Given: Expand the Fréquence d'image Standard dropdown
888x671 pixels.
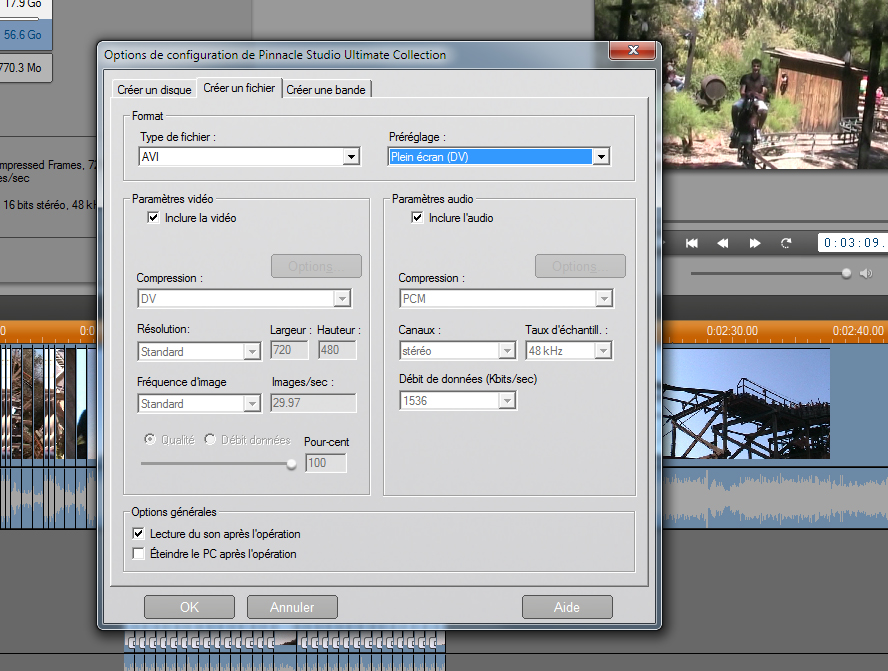Looking at the screenshot, I should pos(199,404).
